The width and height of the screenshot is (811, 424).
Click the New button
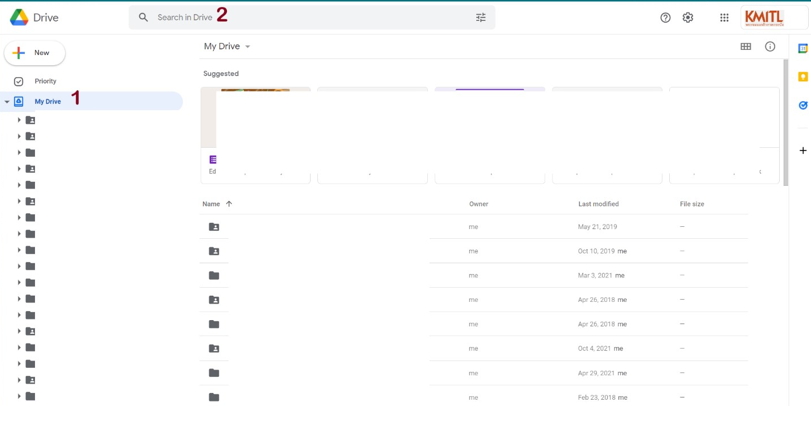35,53
